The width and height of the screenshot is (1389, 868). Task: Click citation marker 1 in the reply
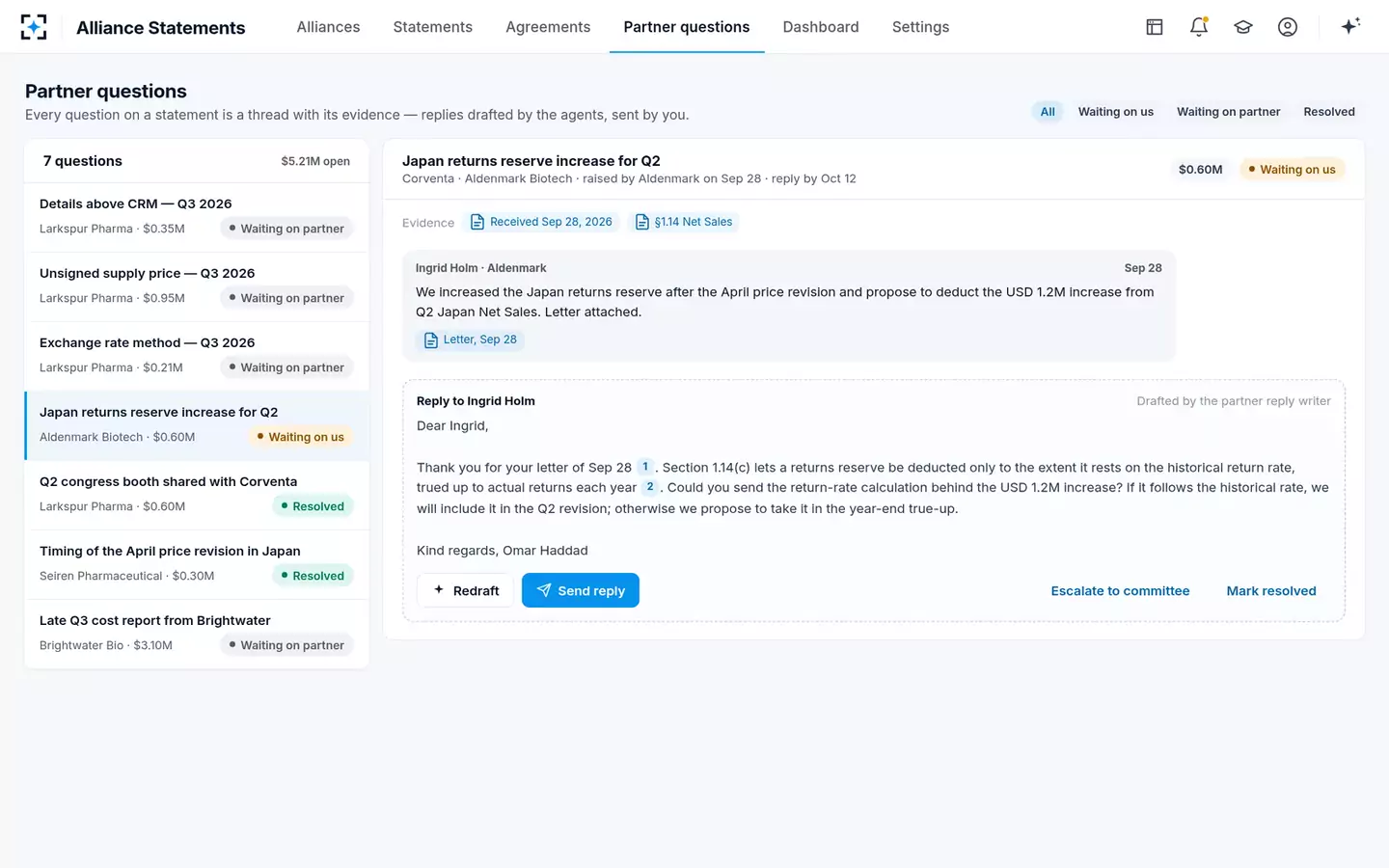pyautogui.click(x=645, y=467)
